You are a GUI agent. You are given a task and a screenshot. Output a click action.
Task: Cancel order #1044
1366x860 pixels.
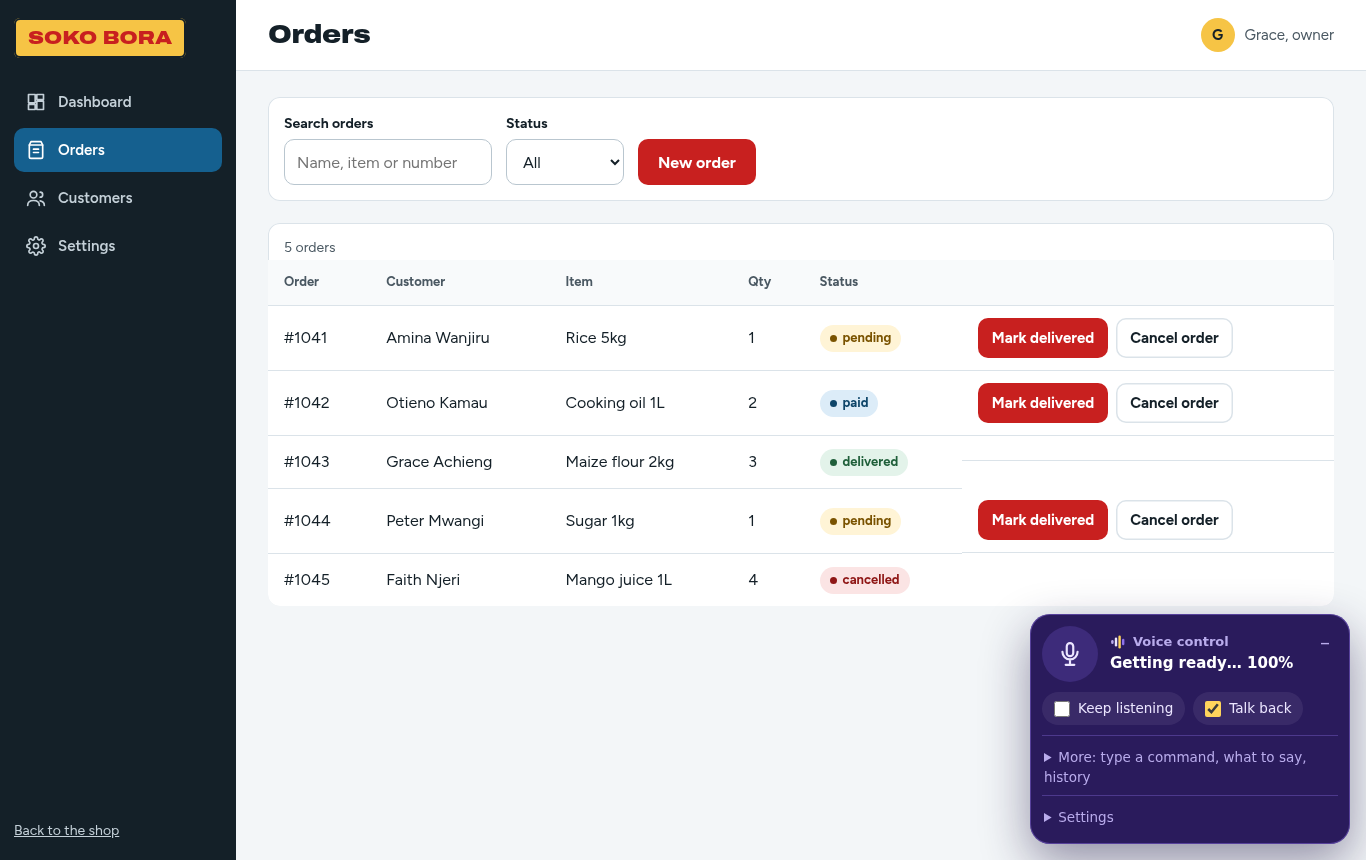1174,520
